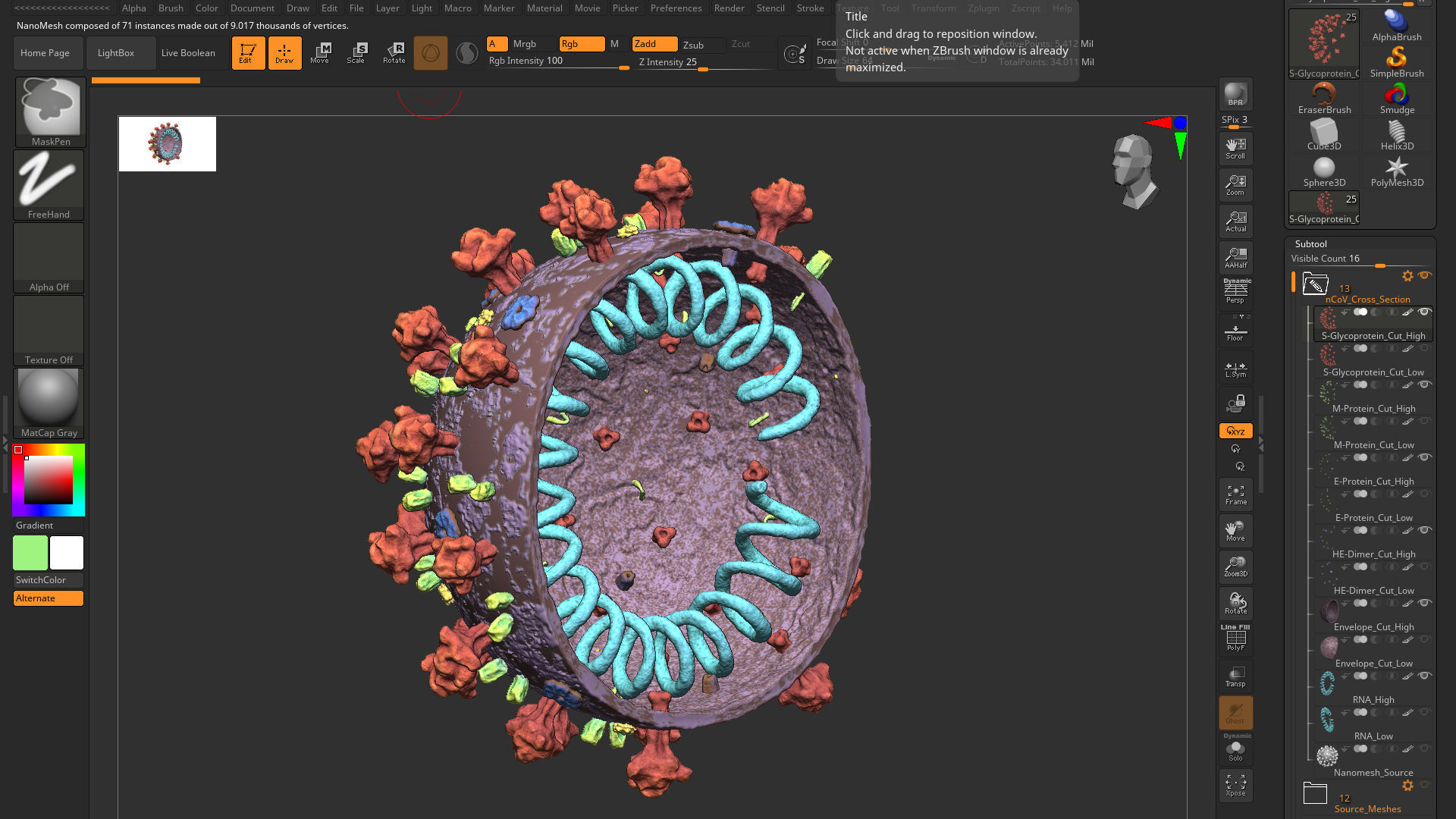Activate Edit mode button
This screenshot has height=819, width=1456.
click(248, 53)
